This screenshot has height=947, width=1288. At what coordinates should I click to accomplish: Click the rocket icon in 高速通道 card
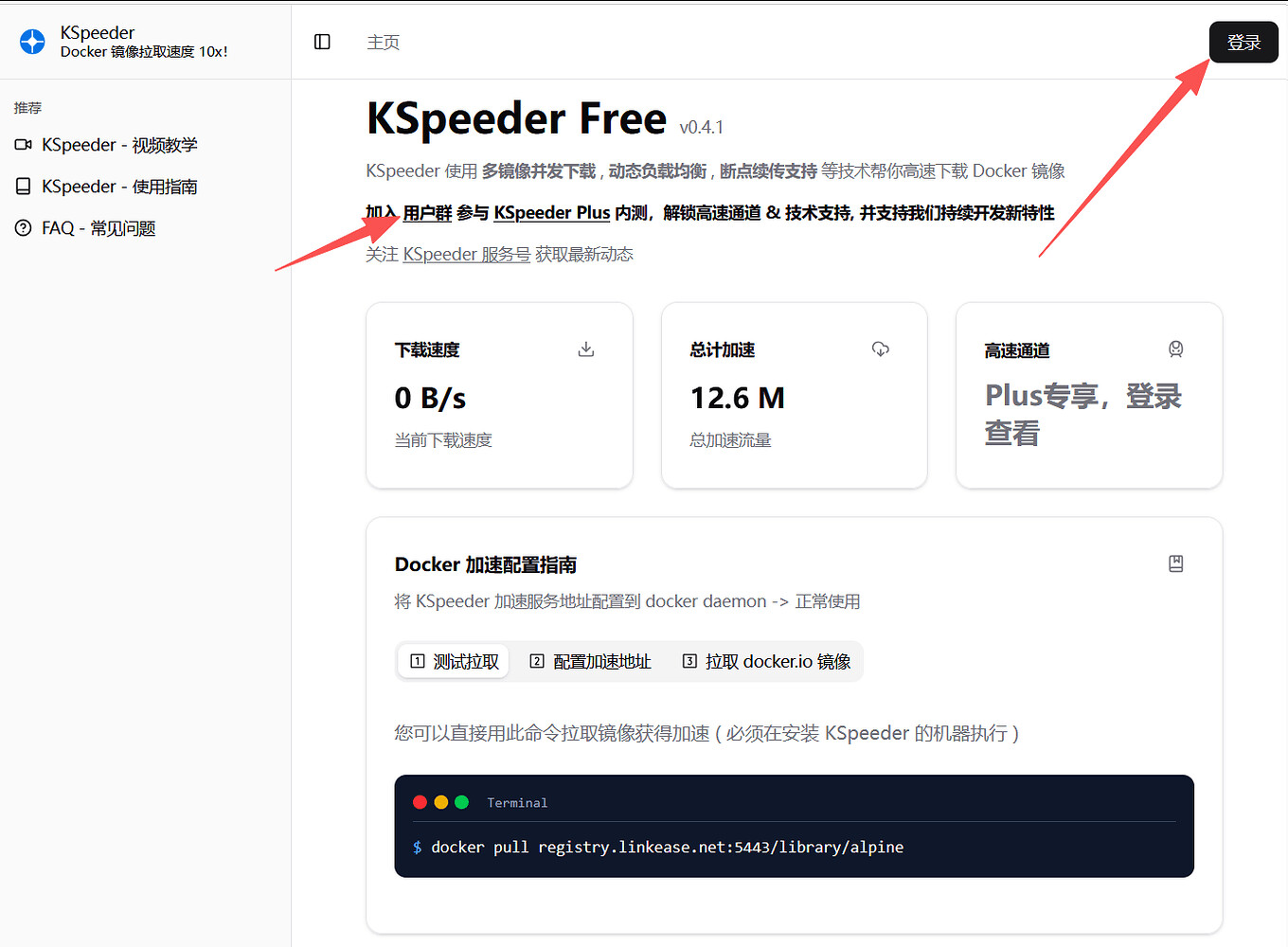(1176, 349)
